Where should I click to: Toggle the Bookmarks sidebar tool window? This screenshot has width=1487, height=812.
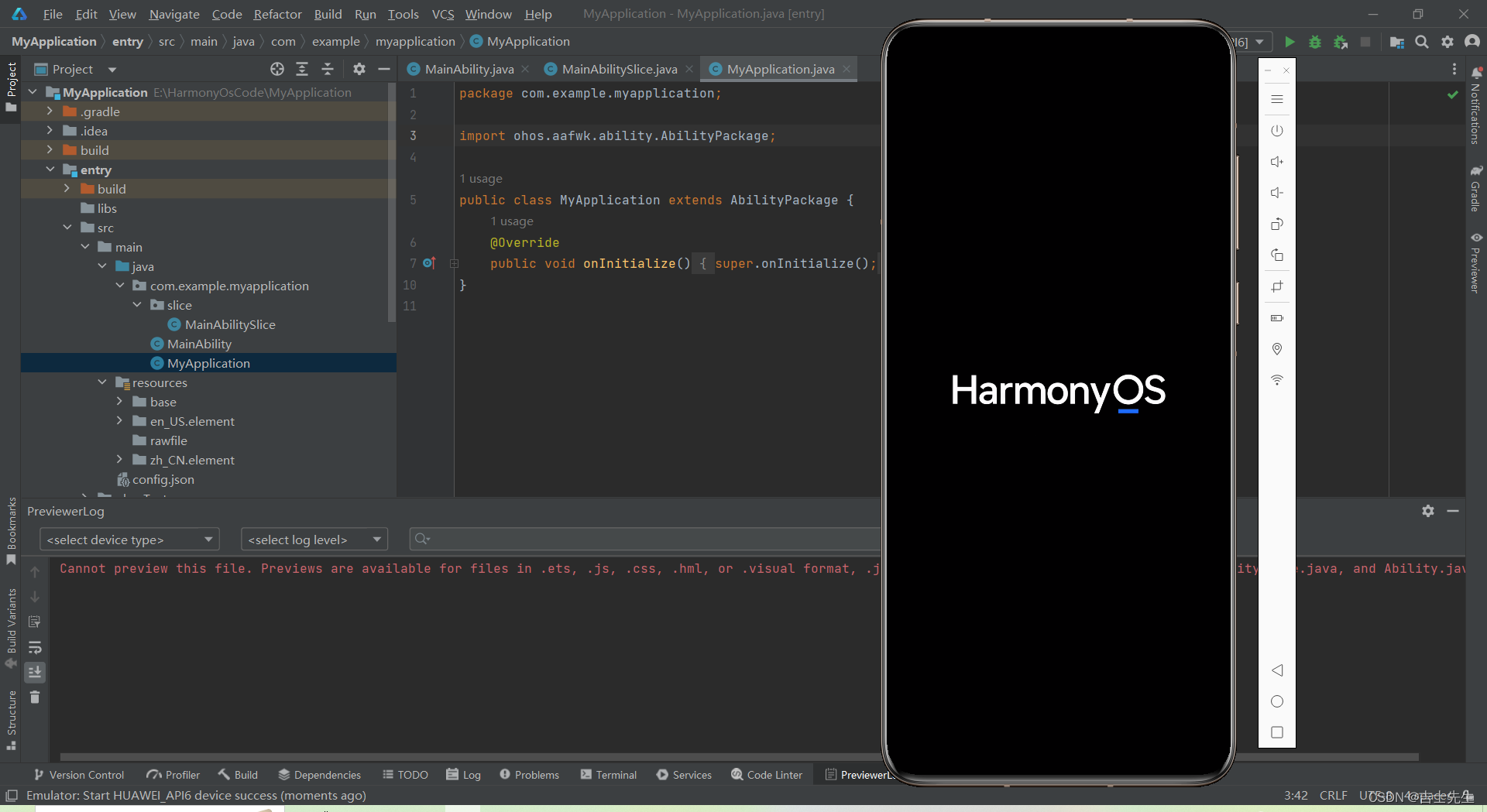point(11,532)
